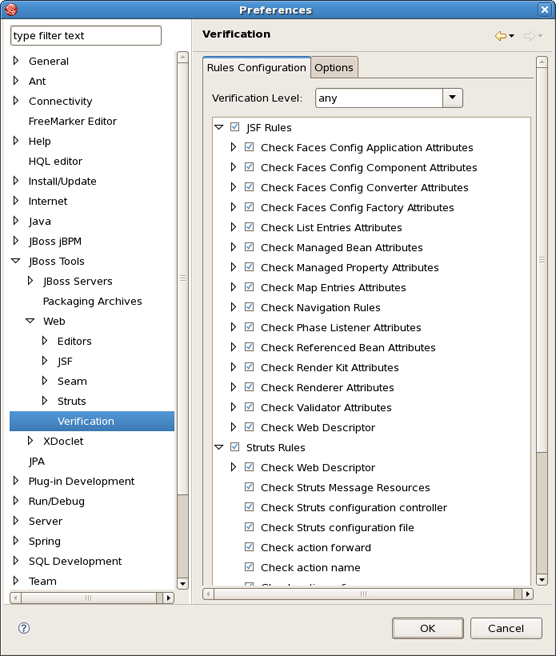Disable Check Struts Message Resources checkbox
556x656 pixels.
pos(249,487)
